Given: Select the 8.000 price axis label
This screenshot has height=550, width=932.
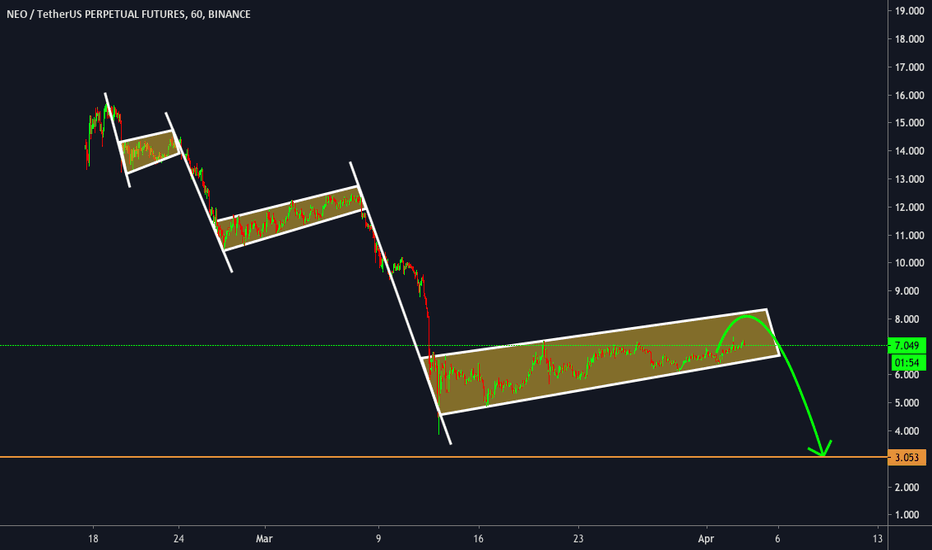Looking at the screenshot, I should pos(906,319).
